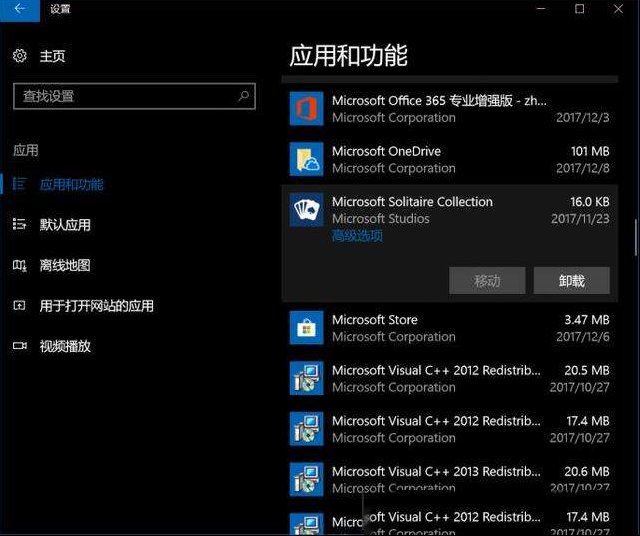Click the app list vertical scrollbar
The image size is (640, 536).
635,238
